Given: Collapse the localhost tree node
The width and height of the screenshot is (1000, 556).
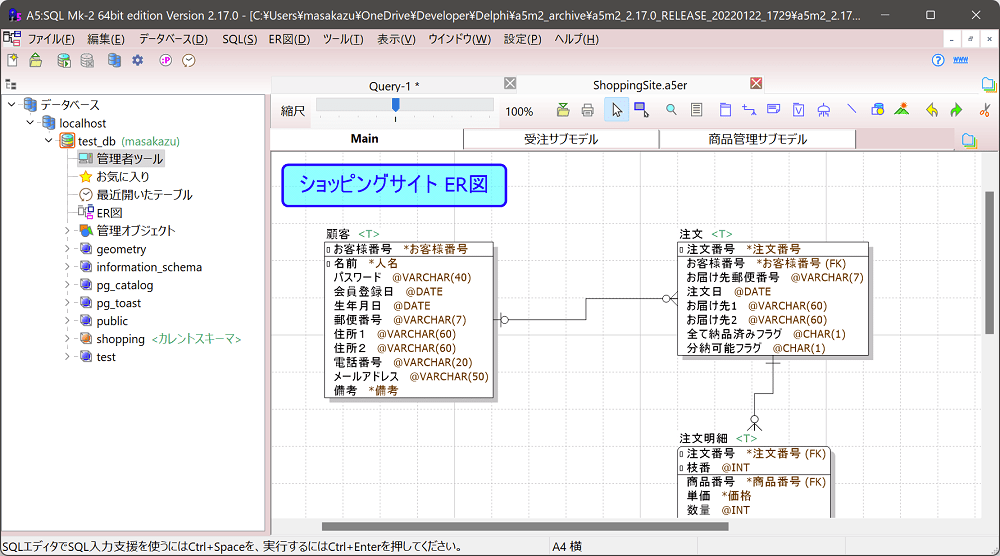Looking at the screenshot, I should [30, 122].
